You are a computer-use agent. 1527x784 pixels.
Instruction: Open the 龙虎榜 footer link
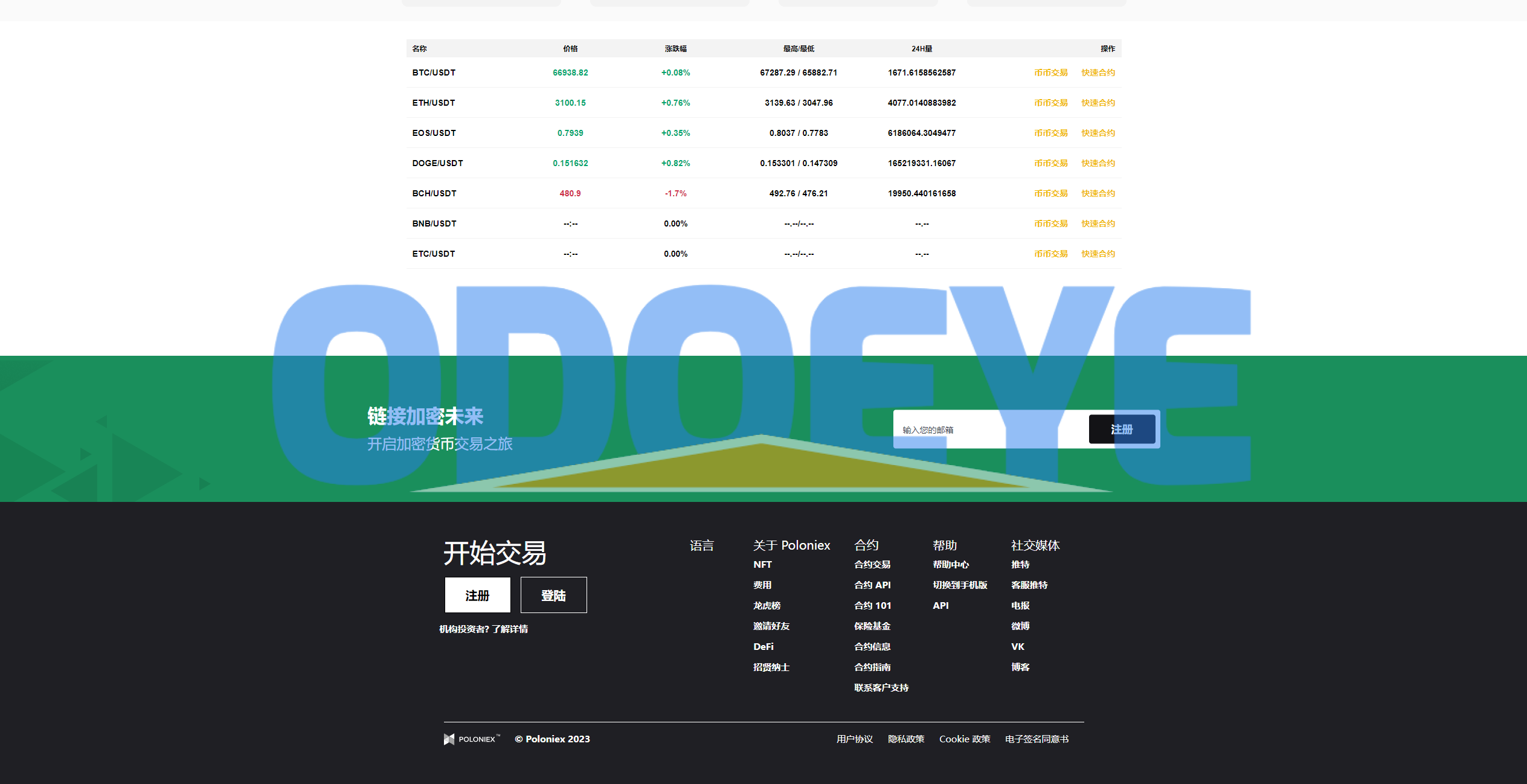coord(767,606)
